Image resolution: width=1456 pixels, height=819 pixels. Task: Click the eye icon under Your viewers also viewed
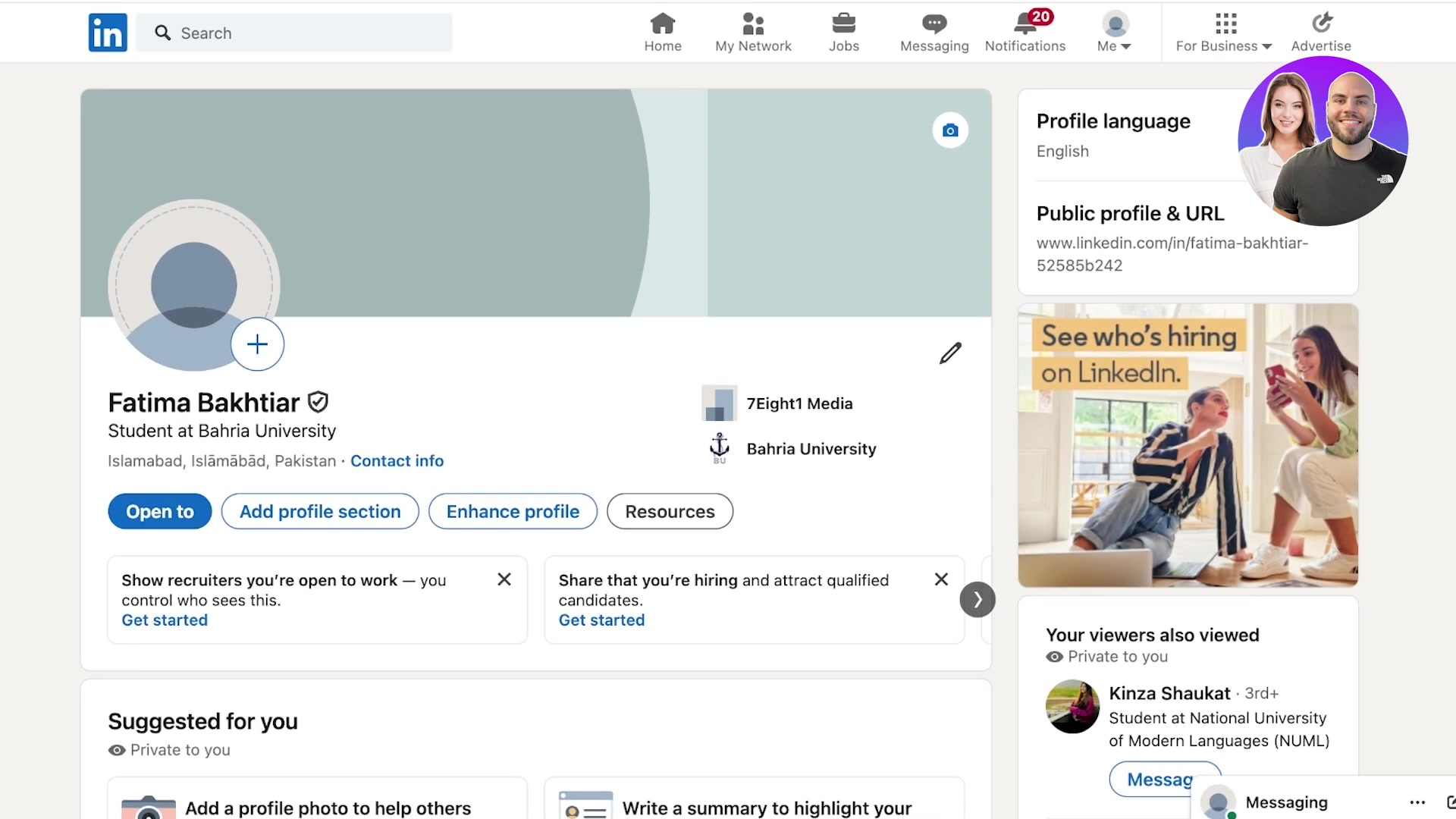pos(1055,657)
